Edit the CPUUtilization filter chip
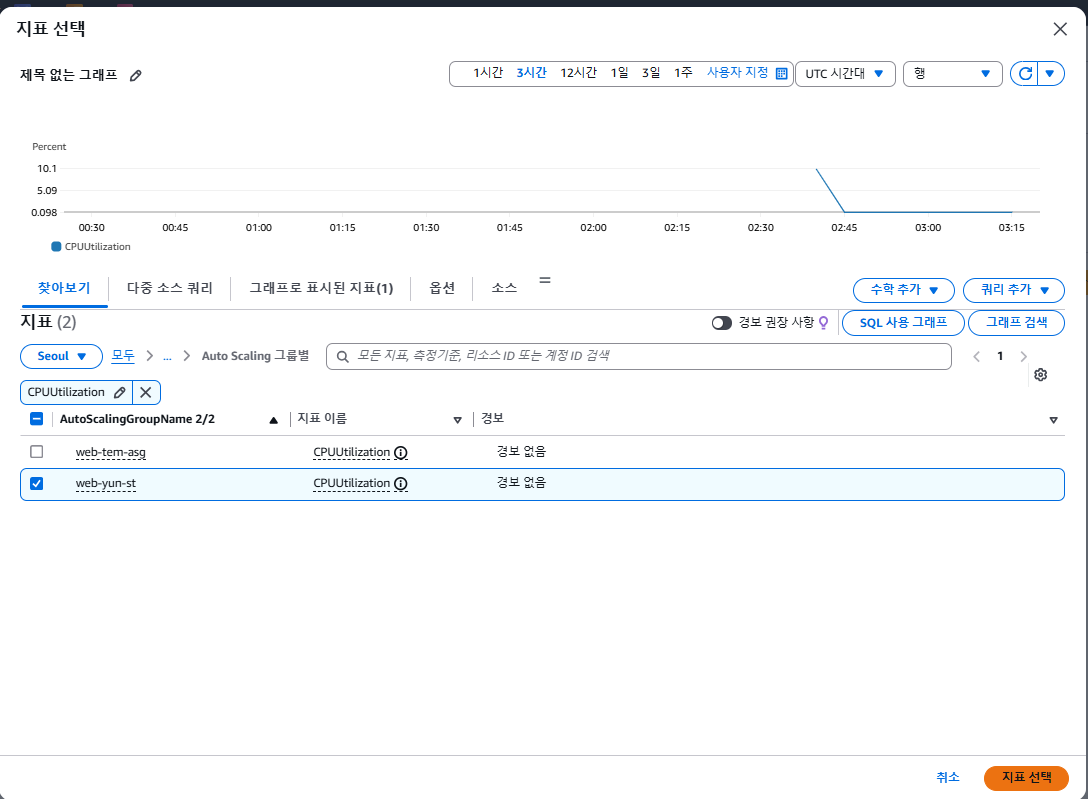The height and width of the screenshot is (799, 1088). click(x=119, y=393)
